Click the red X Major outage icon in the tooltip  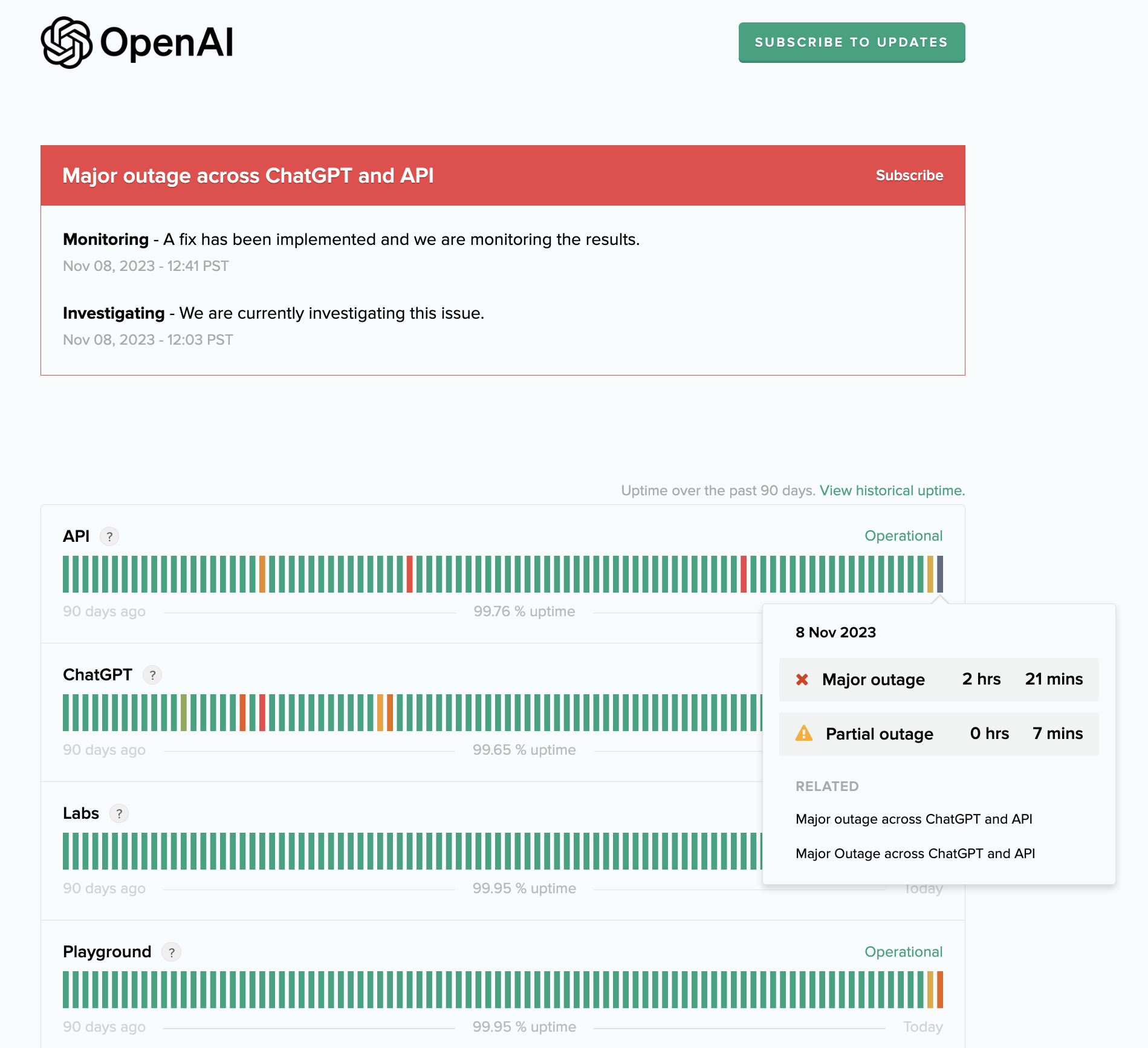[x=802, y=680]
